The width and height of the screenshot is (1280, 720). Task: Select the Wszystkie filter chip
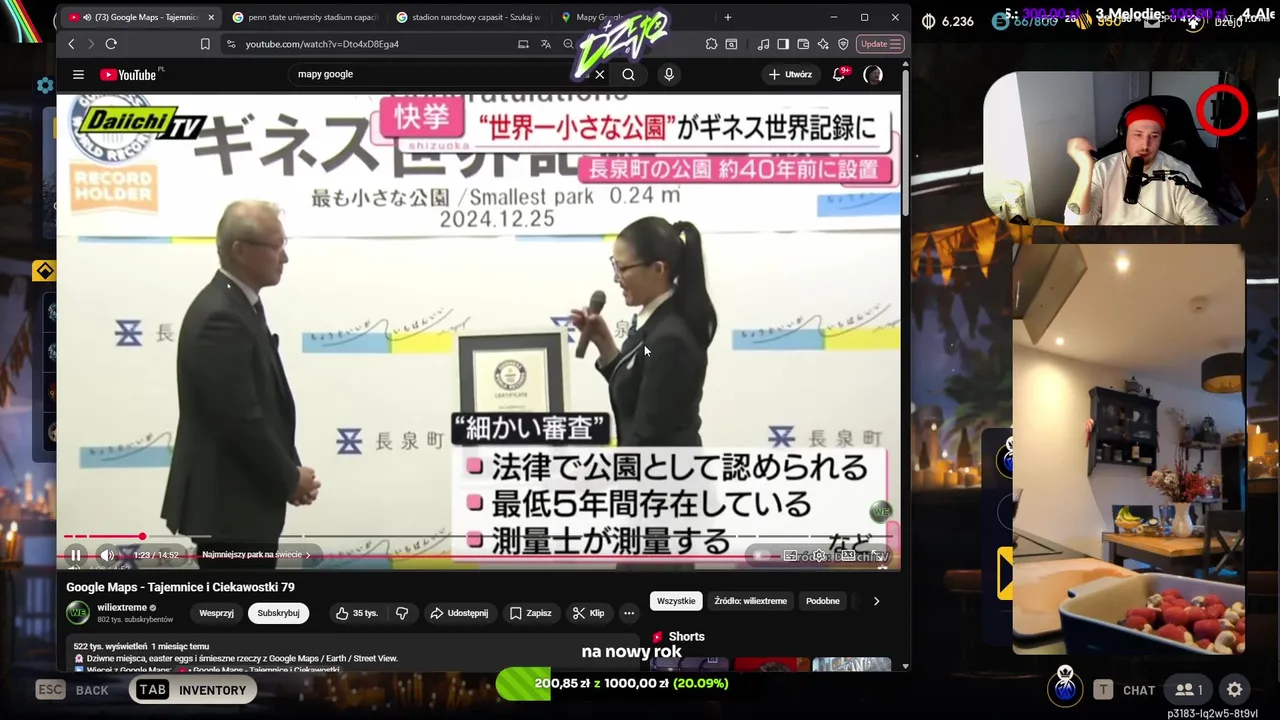pos(676,601)
